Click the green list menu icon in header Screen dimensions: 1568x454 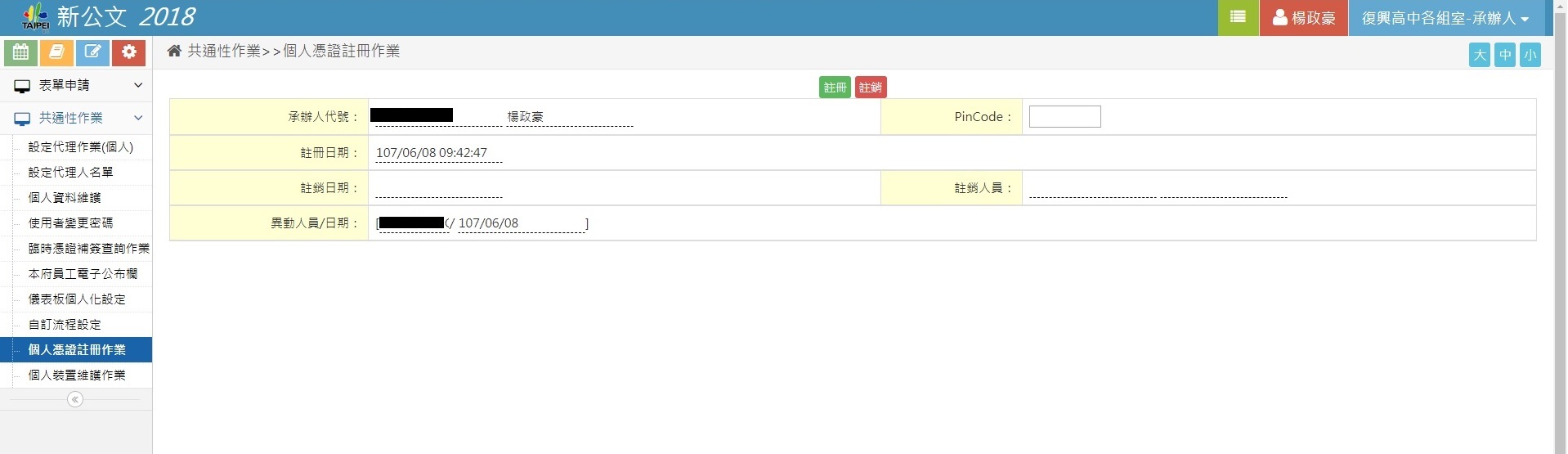coord(1238,17)
